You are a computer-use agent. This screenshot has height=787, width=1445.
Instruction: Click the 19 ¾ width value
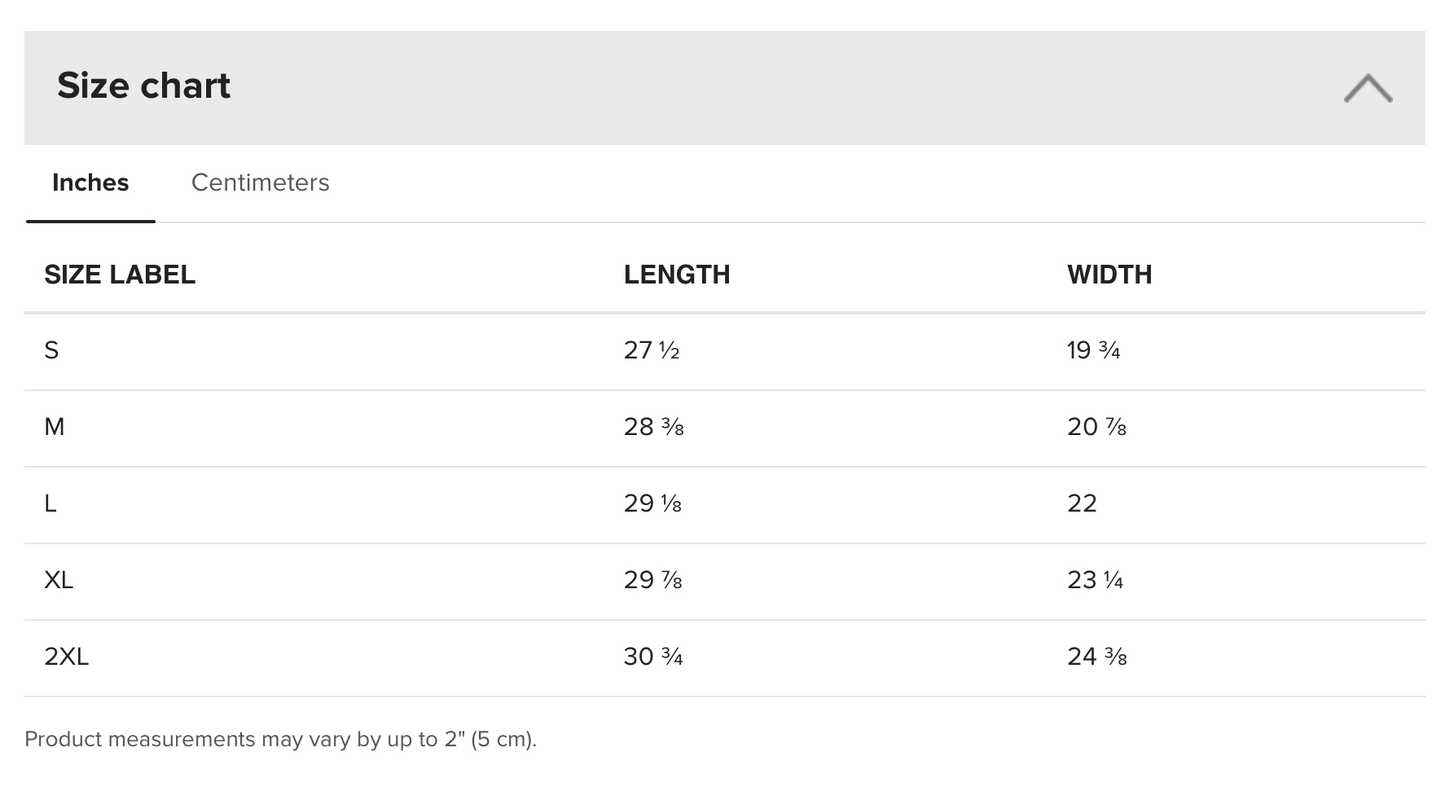click(x=1093, y=351)
